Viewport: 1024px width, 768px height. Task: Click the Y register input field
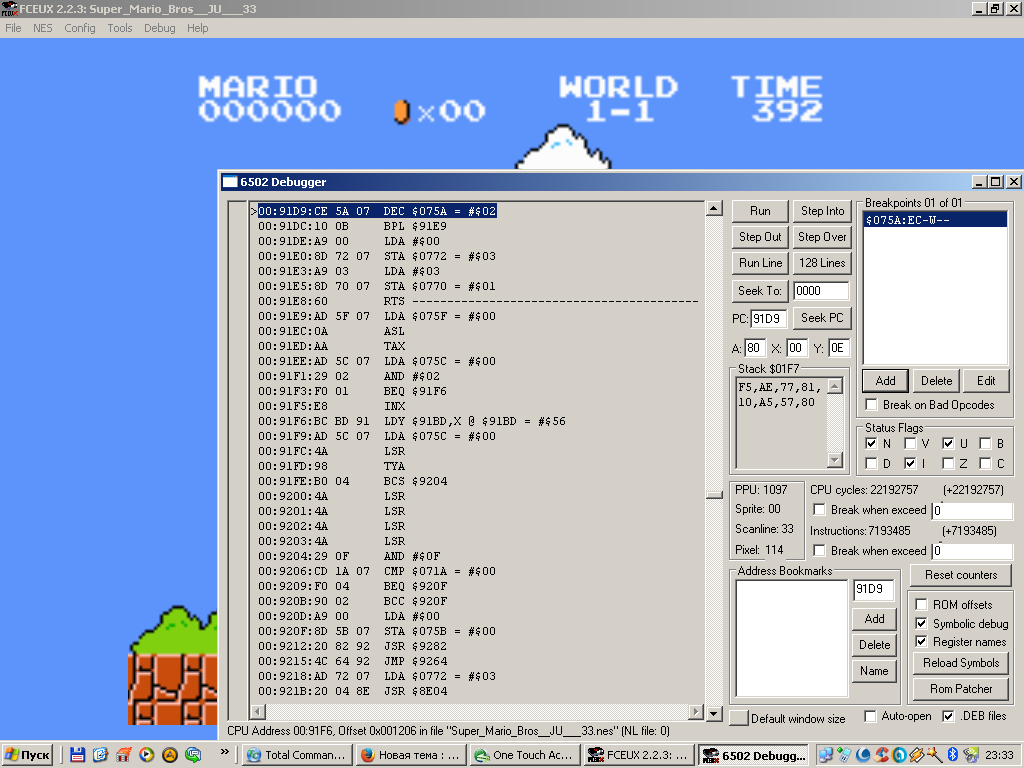pos(839,348)
